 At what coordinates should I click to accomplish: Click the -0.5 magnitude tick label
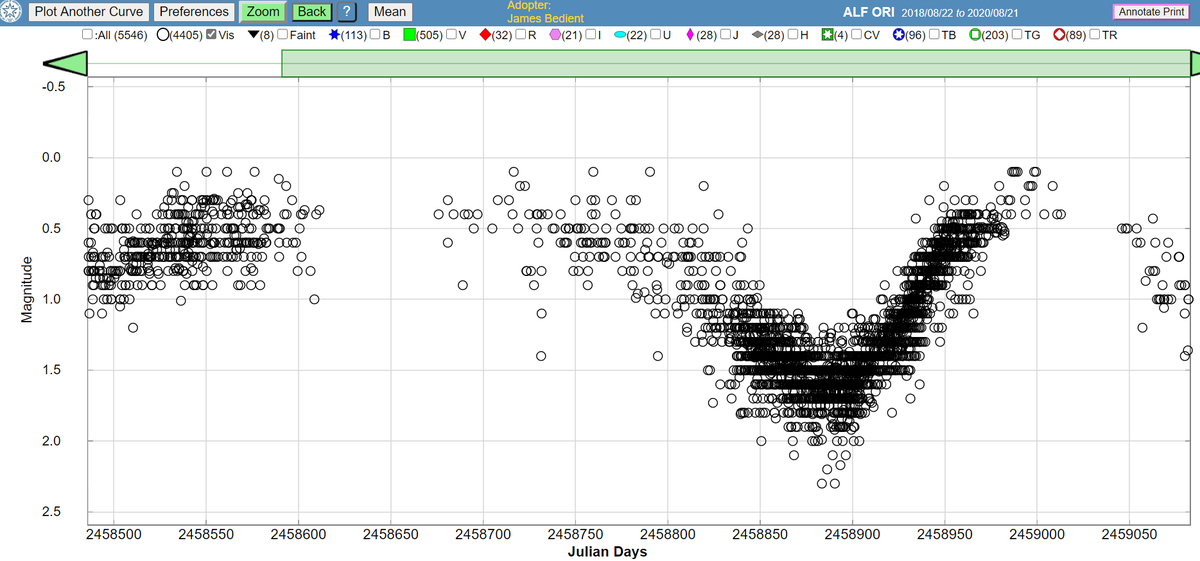click(x=53, y=87)
